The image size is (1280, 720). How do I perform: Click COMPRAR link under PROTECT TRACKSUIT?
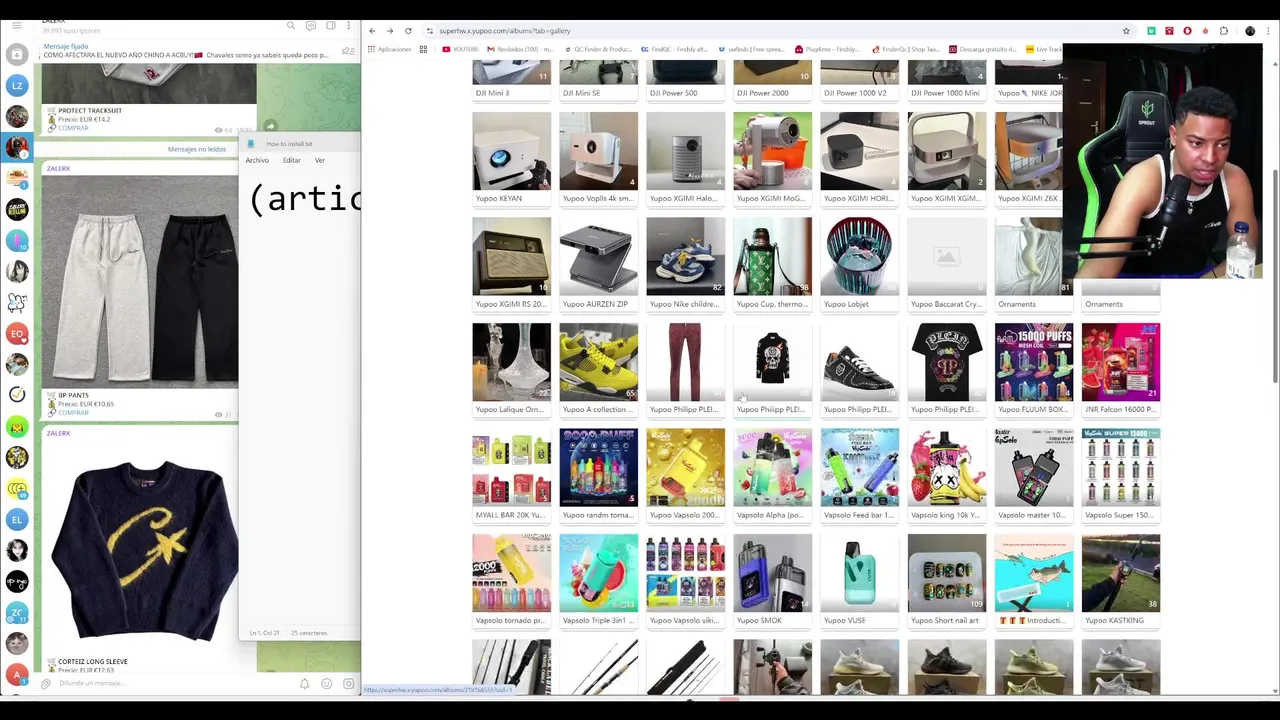pos(73,128)
